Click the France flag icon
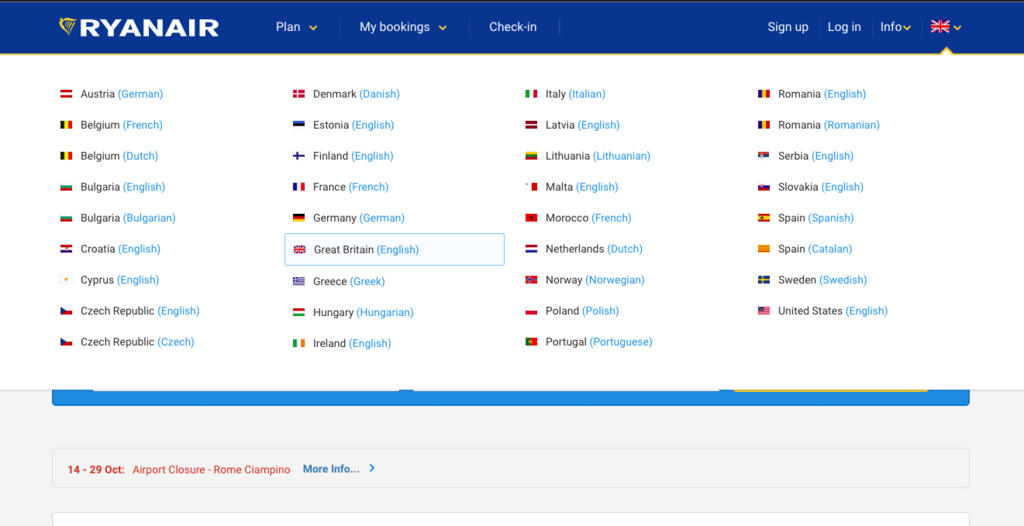Viewport: 1024px width, 526px height. click(298, 187)
